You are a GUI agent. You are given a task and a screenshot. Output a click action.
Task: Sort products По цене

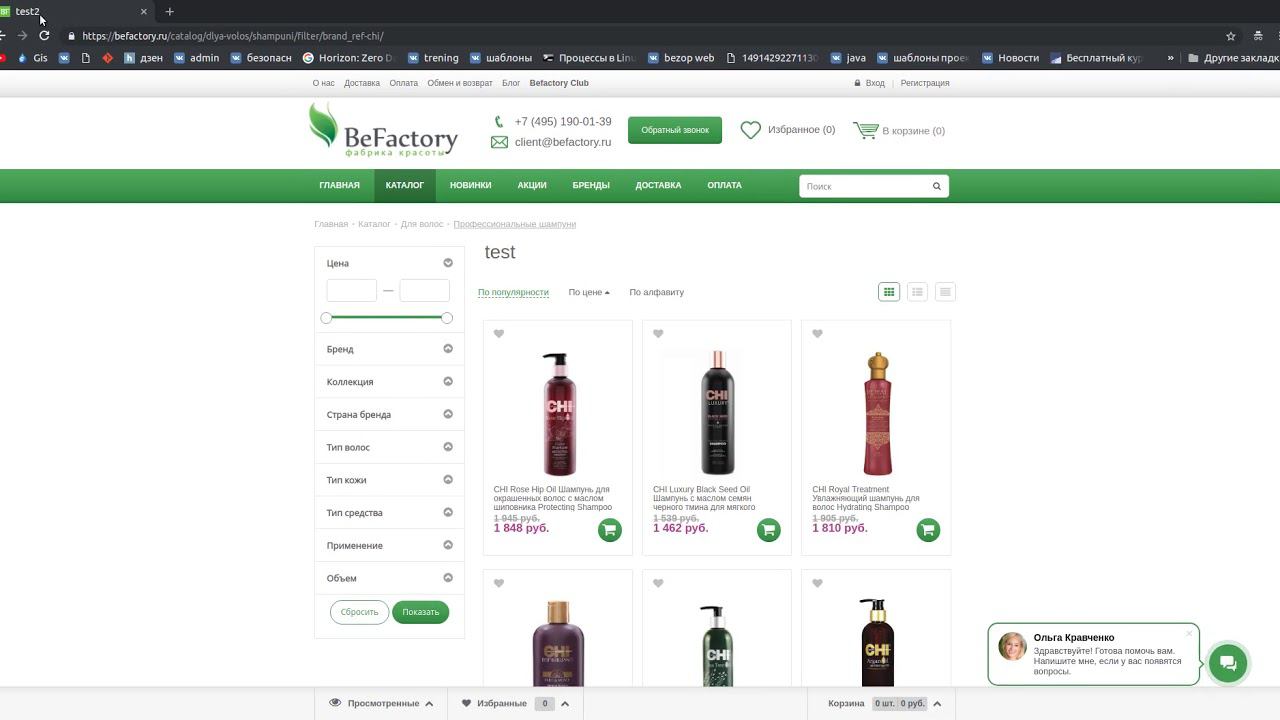[x=588, y=292]
